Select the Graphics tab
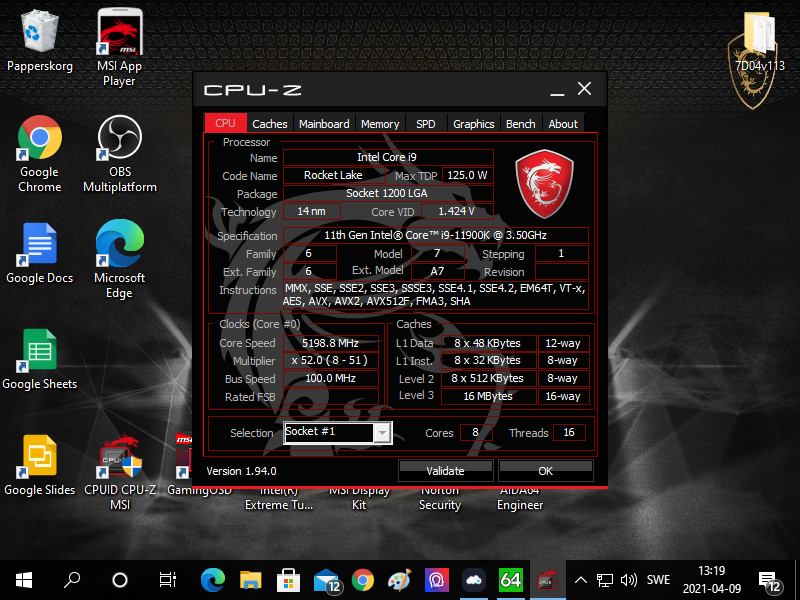800x600 pixels. point(473,124)
